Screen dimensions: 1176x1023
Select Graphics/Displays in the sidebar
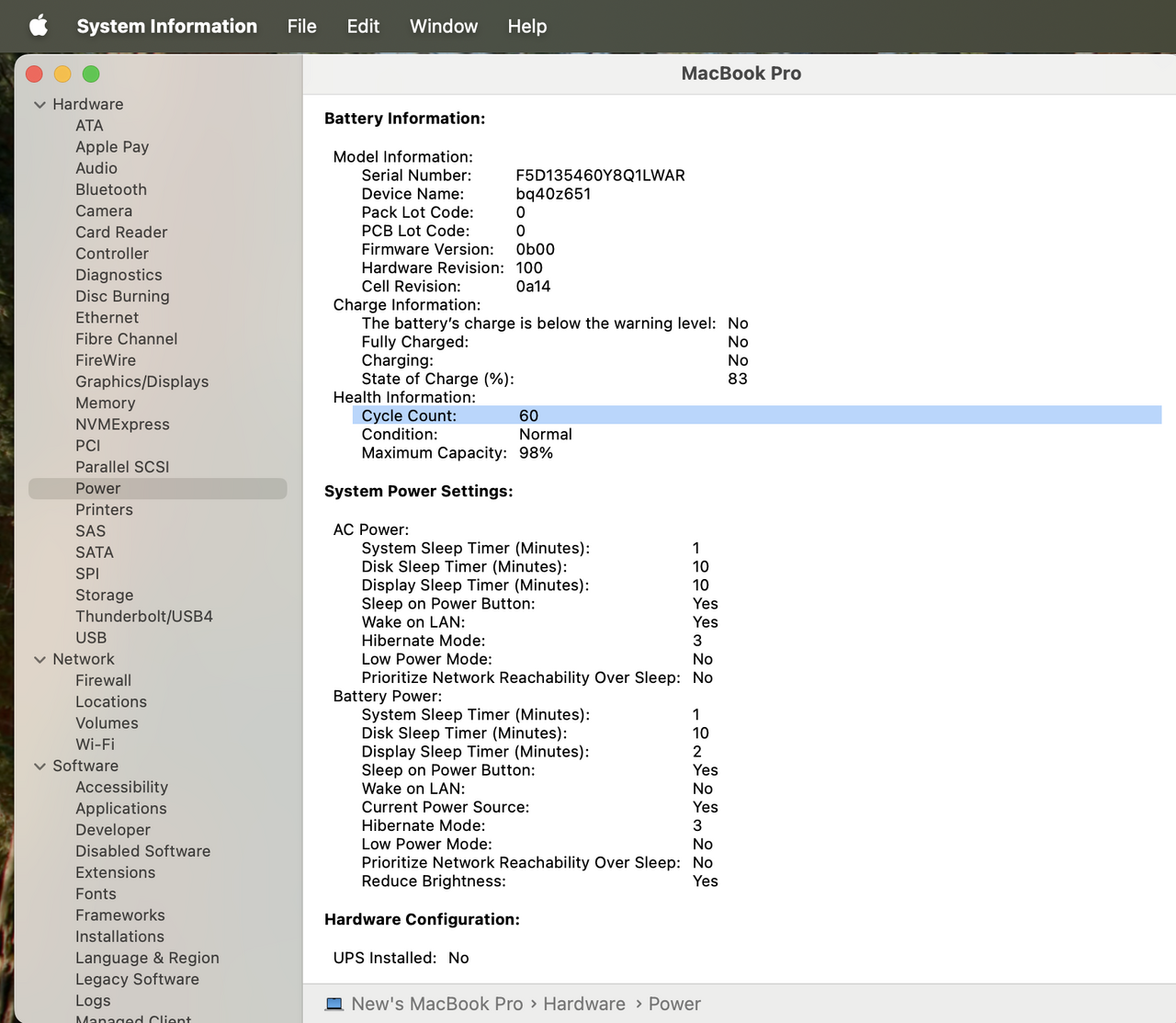[141, 381]
